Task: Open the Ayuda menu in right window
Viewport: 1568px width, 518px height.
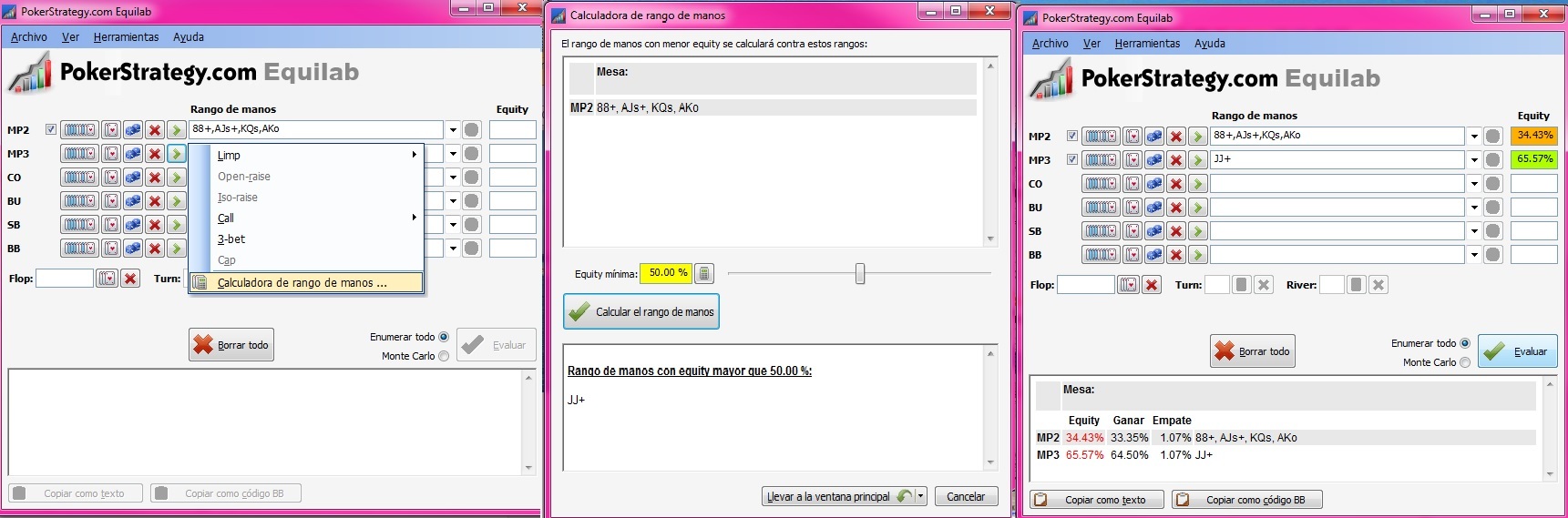Action: [x=1210, y=44]
